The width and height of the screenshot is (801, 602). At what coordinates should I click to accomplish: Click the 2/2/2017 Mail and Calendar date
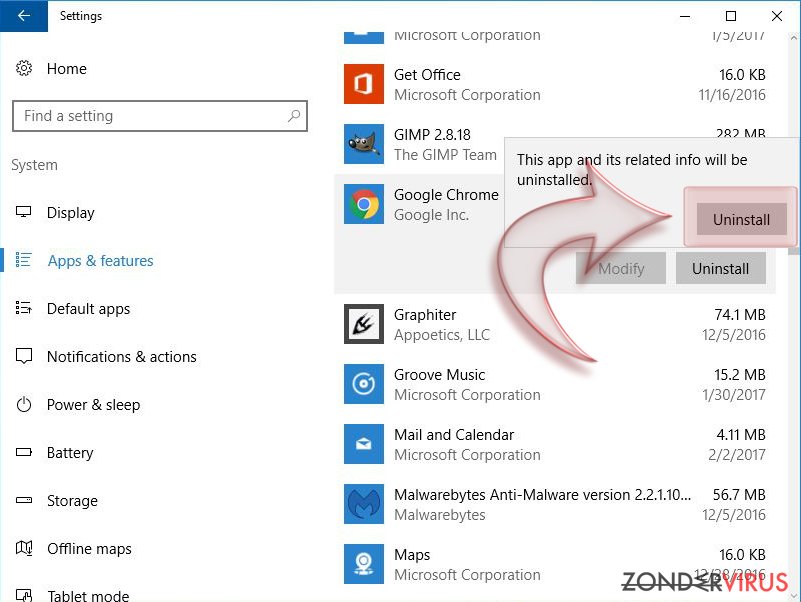pyautogui.click(x=737, y=455)
